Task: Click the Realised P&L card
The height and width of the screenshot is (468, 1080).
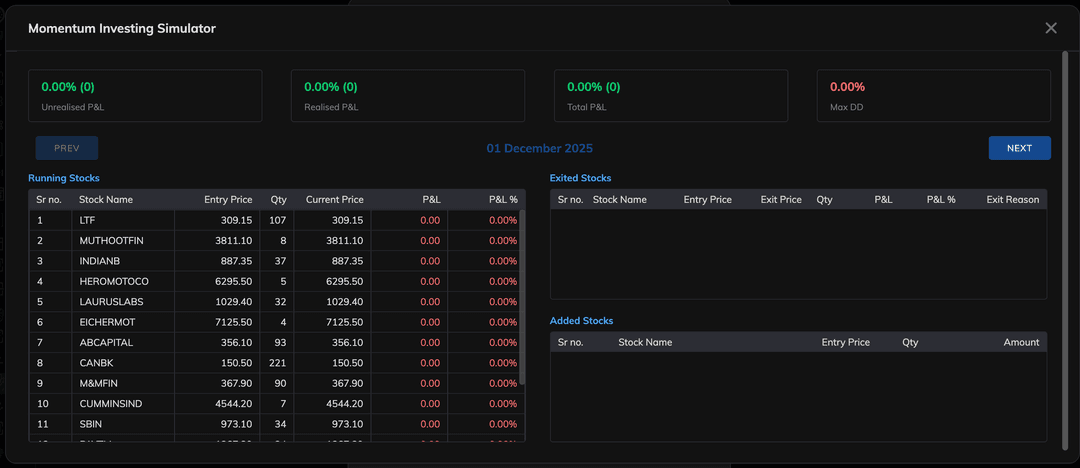Action: [408, 96]
